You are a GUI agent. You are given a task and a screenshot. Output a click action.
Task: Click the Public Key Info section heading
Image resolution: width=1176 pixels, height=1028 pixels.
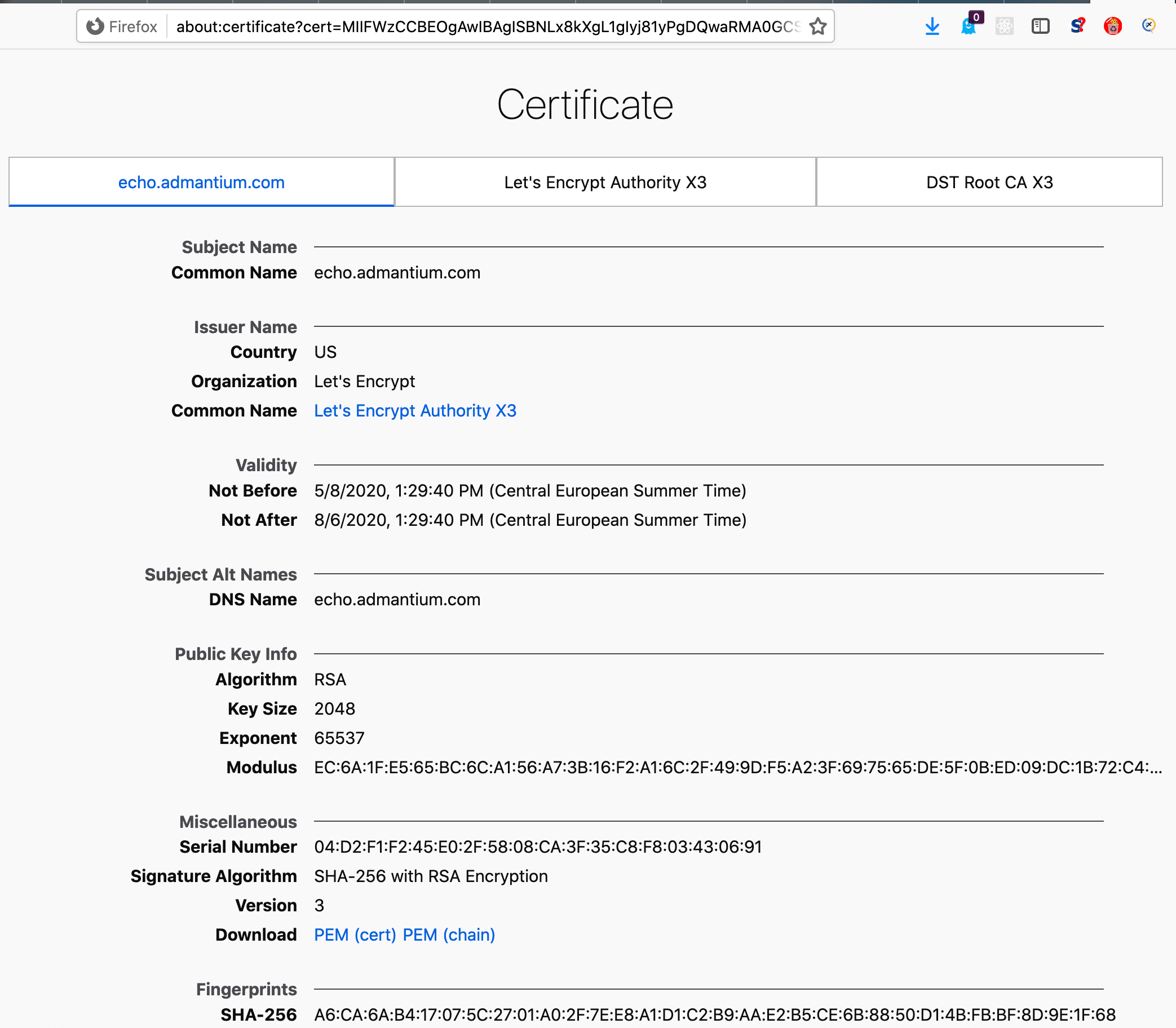(236, 654)
